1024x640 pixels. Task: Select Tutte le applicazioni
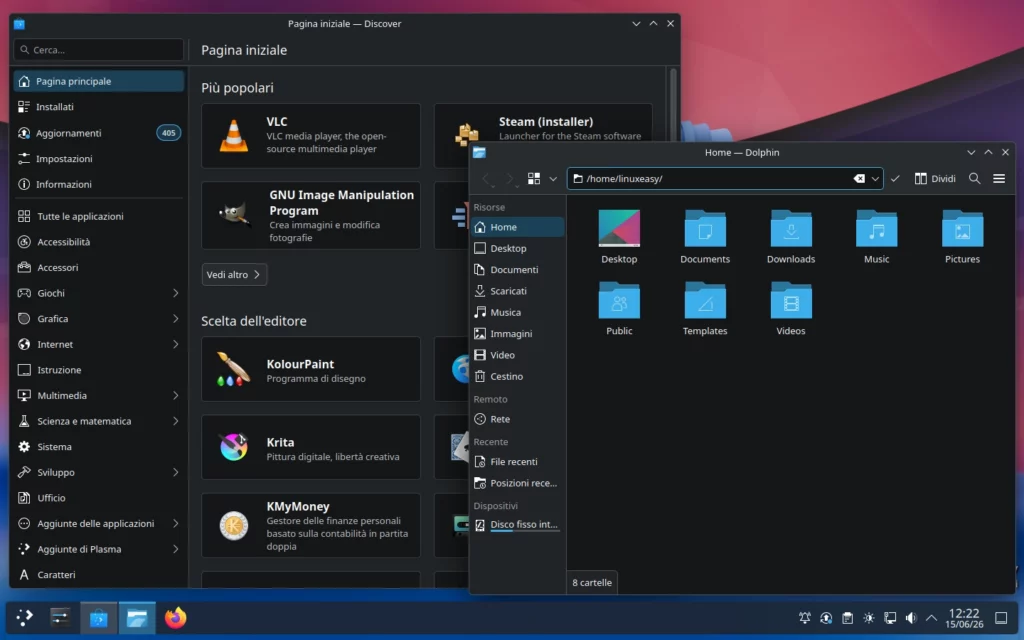[99, 216]
